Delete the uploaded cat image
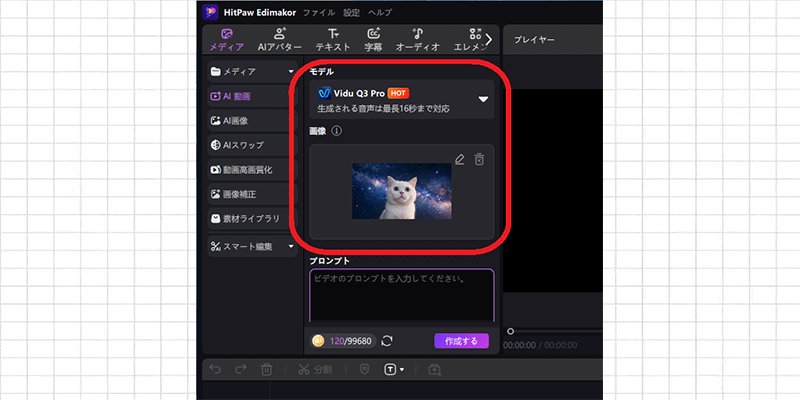The width and height of the screenshot is (800, 400). pyautogui.click(x=479, y=160)
